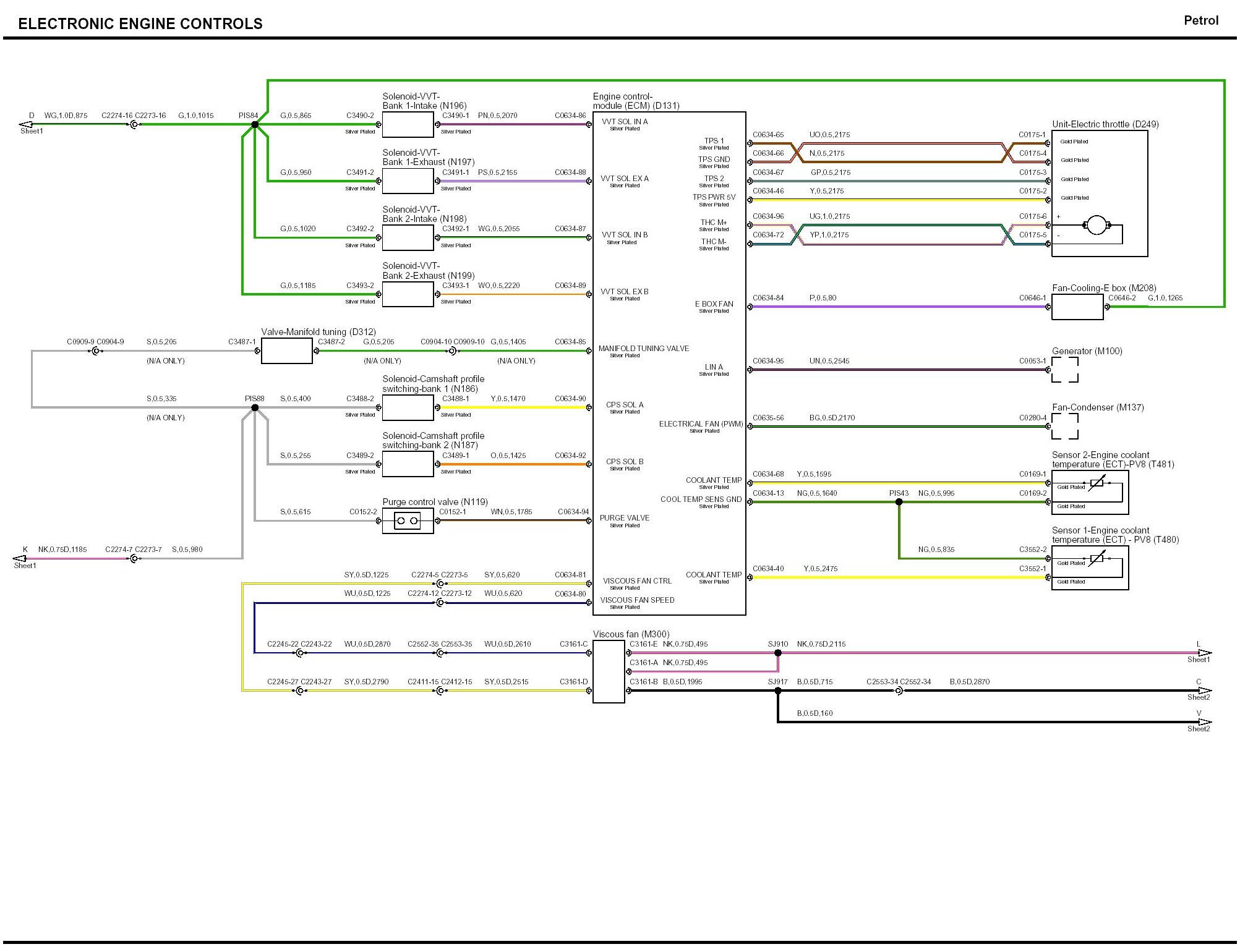Click the Fan-Condenser M137 dashed box
The image size is (1240, 952).
pyautogui.click(x=1065, y=427)
